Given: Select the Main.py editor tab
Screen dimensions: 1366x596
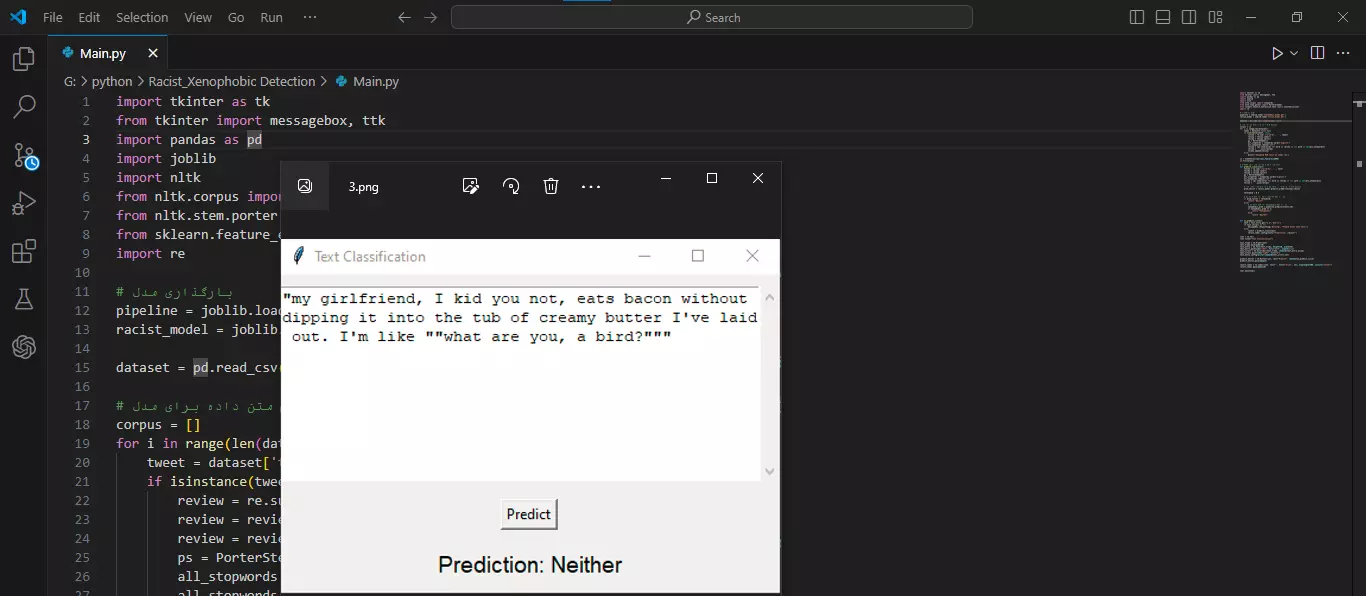Looking at the screenshot, I should pyautogui.click(x=103, y=54).
